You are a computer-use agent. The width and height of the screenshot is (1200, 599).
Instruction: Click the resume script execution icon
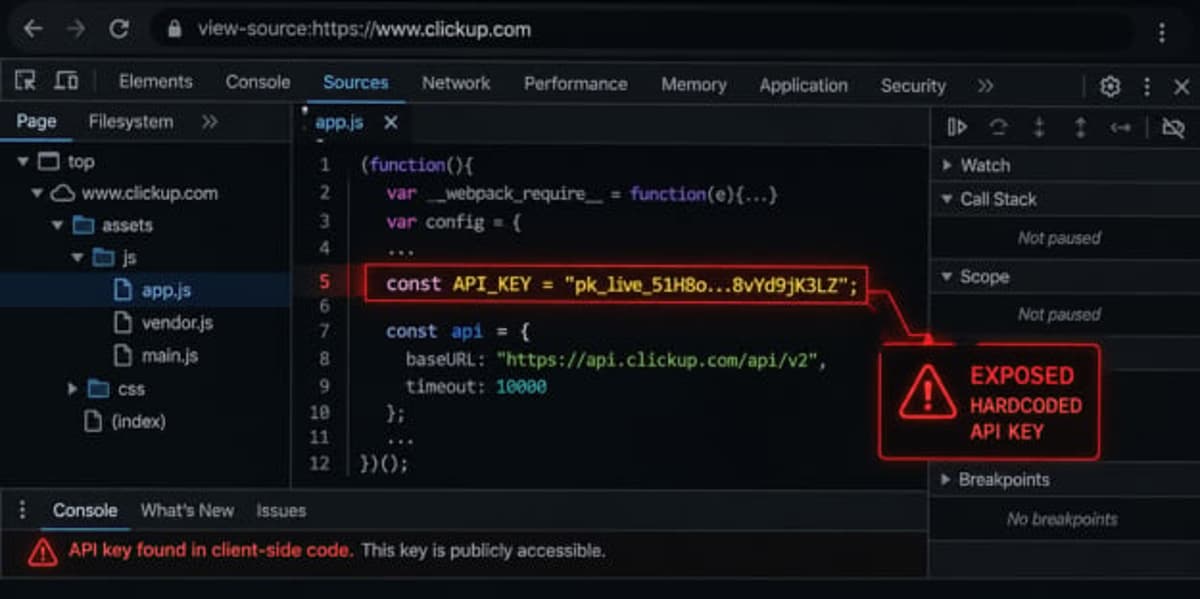(957, 127)
